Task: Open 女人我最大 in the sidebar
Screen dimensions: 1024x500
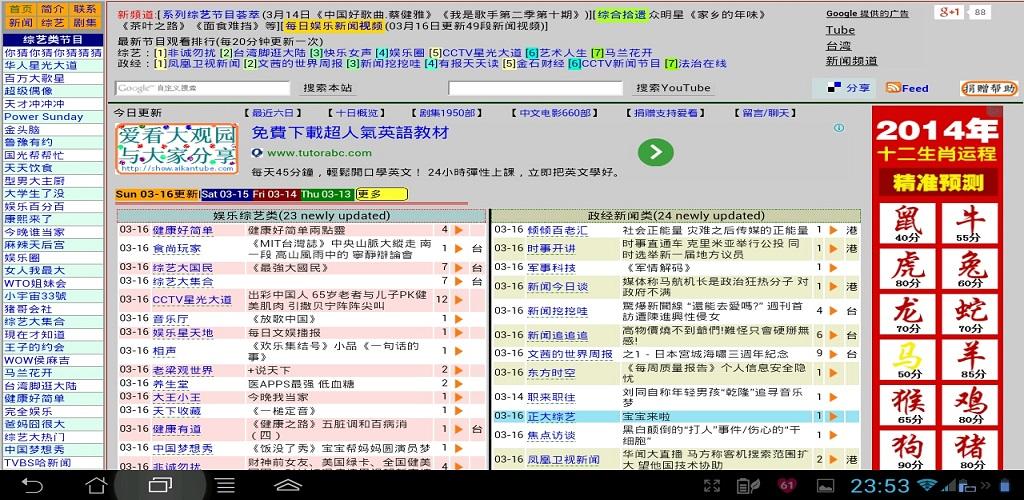Action: coord(35,270)
